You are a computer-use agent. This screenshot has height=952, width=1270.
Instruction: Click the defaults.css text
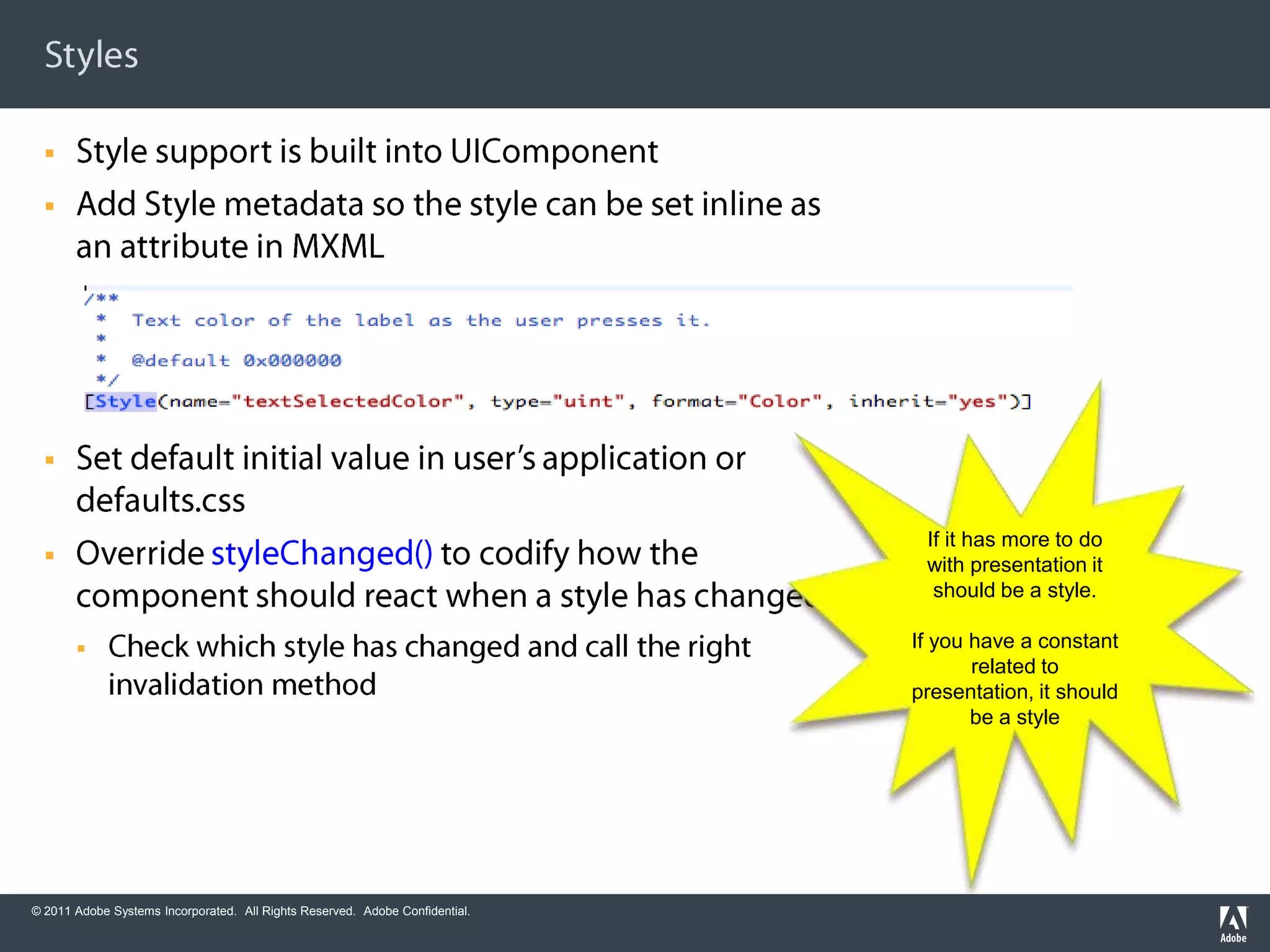point(161,500)
